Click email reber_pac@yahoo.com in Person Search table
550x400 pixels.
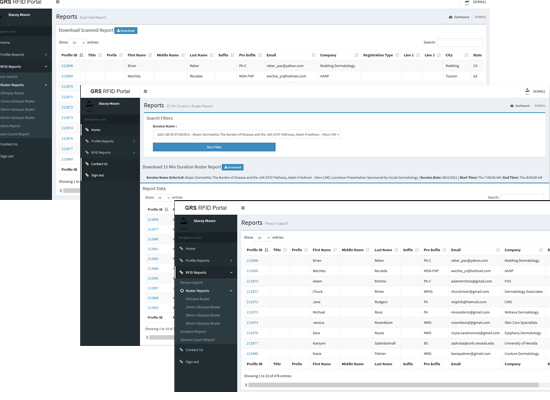click(469, 260)
